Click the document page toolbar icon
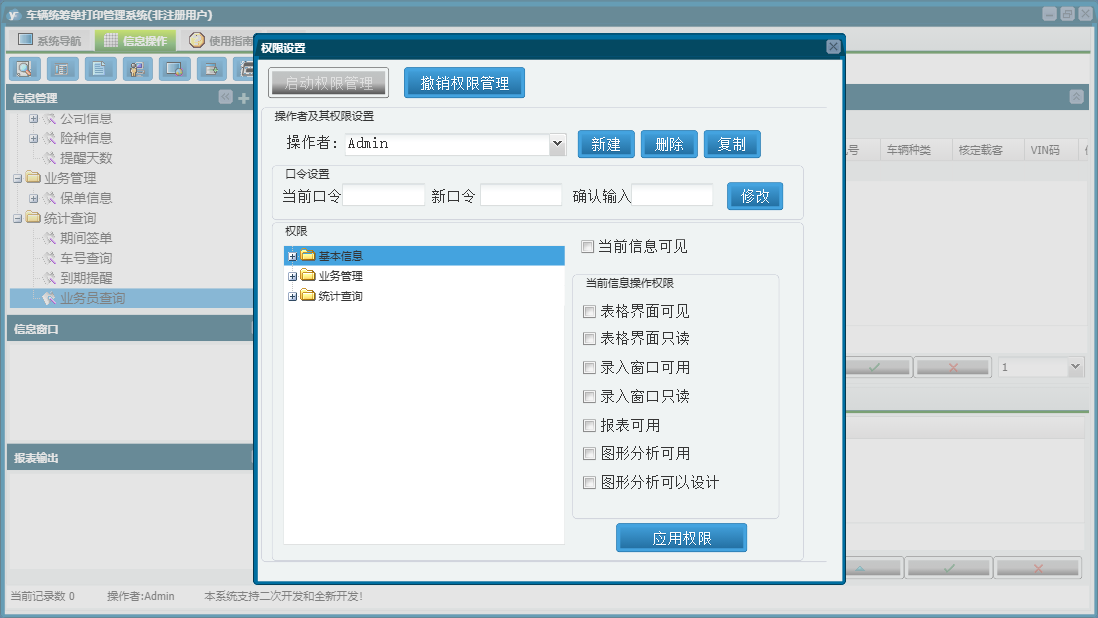Viewport: 1098px width, 618px height. 100,69
